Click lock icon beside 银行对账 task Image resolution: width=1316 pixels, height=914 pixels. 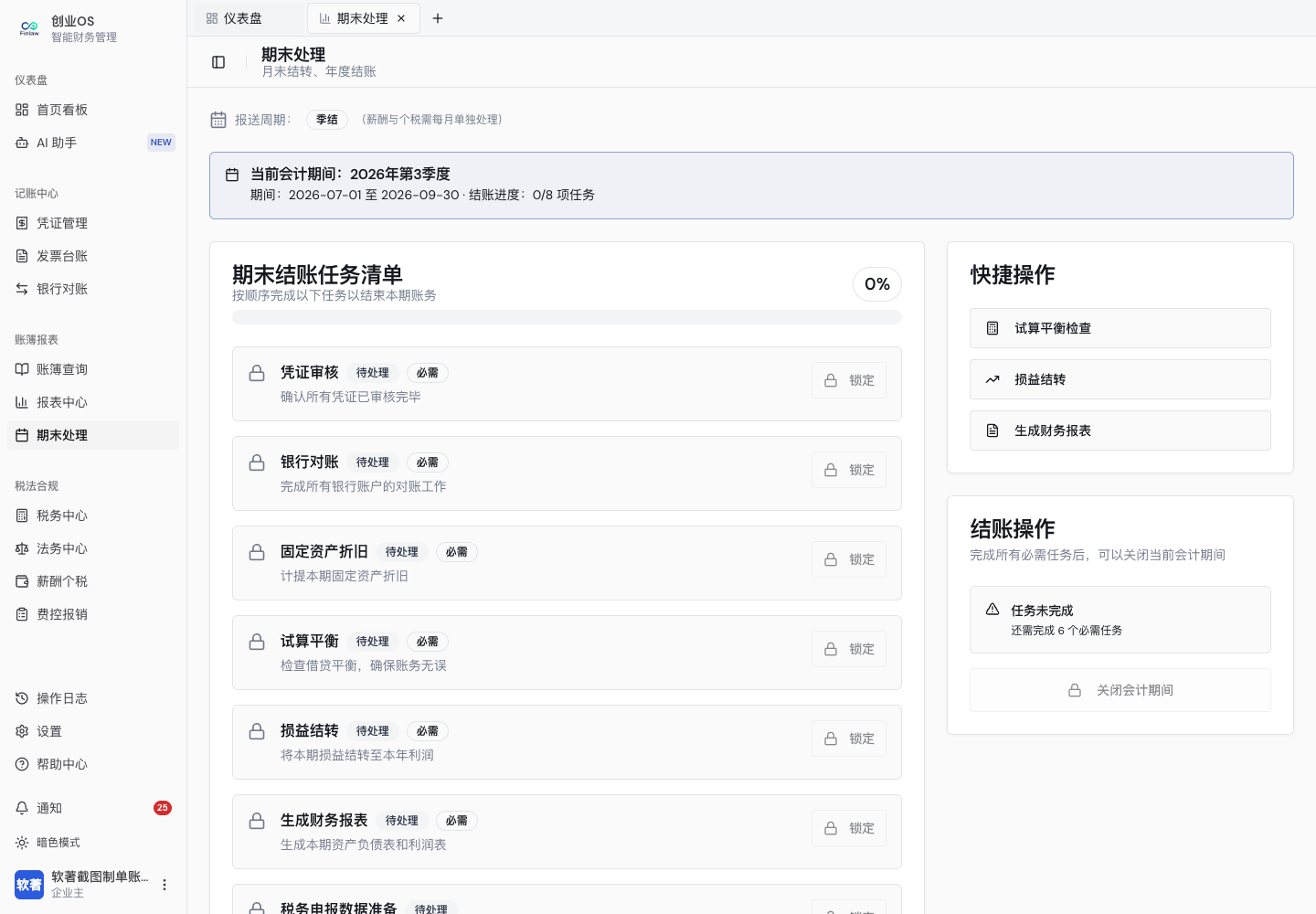[257, 462]
